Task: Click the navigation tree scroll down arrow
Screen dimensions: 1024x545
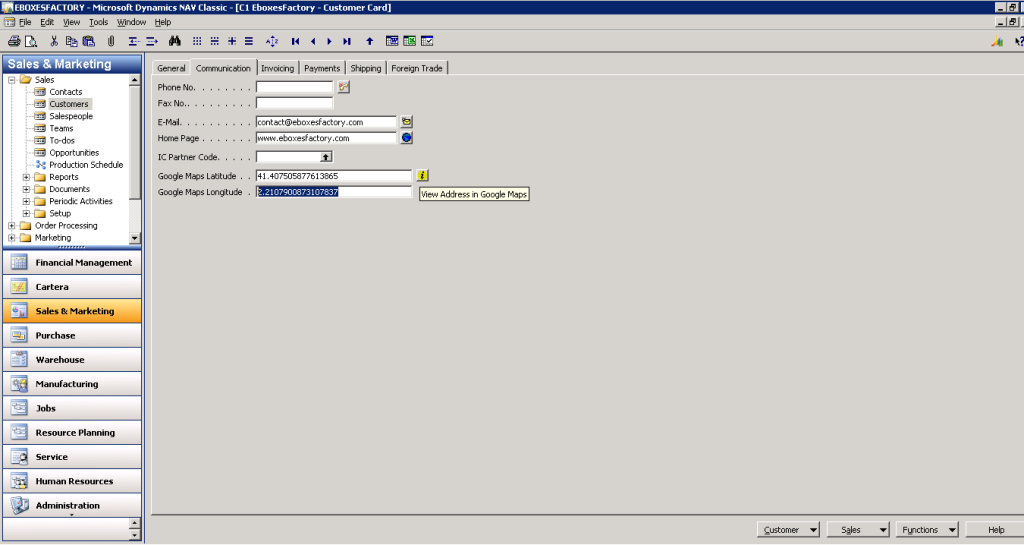Action: pyautogui.click(x=135, y=238)
